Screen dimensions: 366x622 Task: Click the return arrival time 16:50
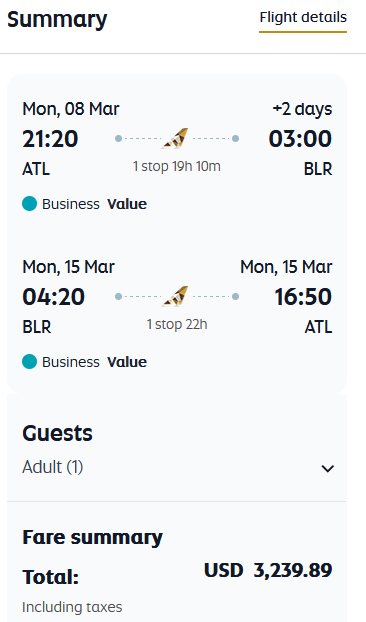303,297
